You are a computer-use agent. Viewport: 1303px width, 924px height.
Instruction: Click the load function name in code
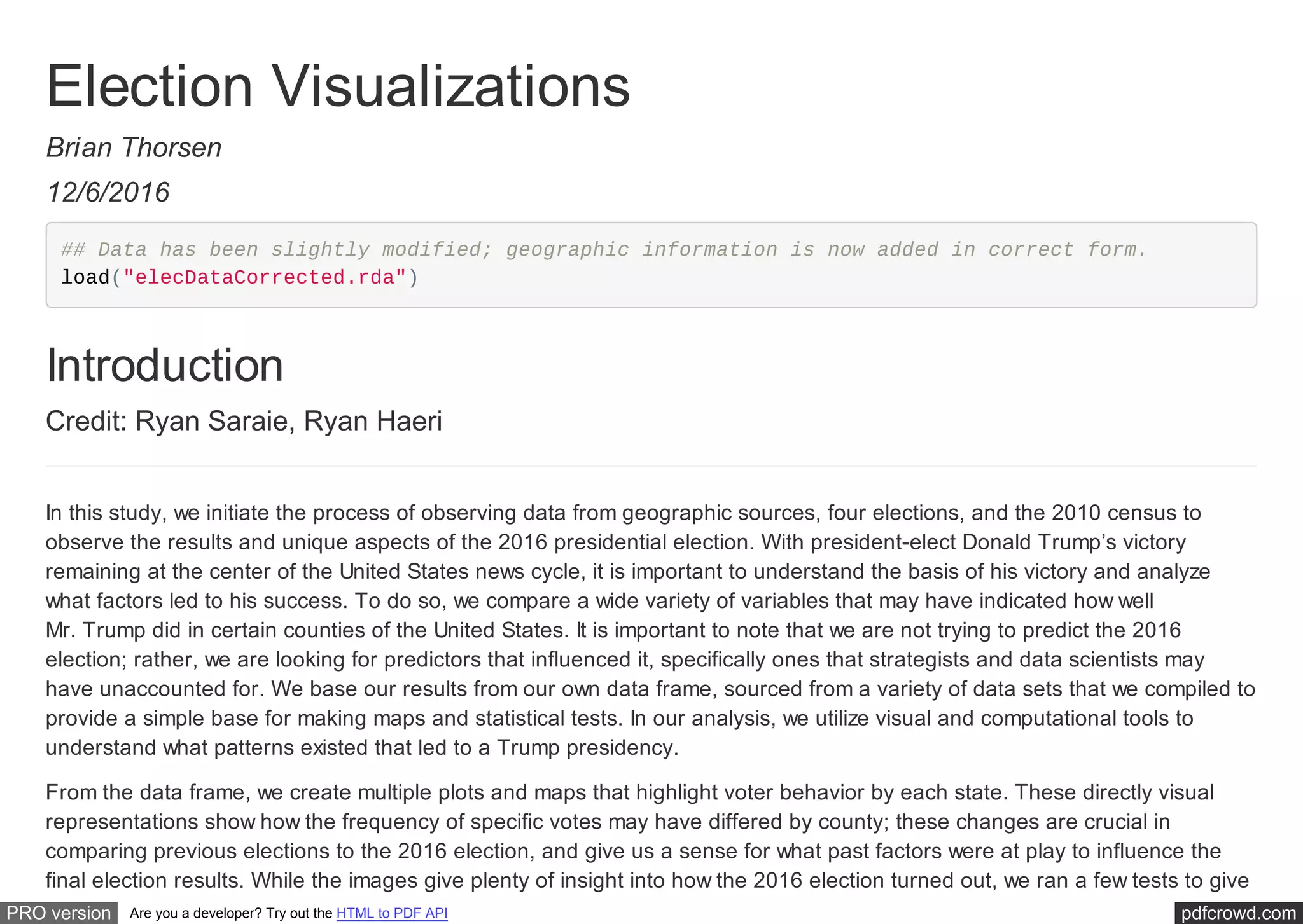85,277
